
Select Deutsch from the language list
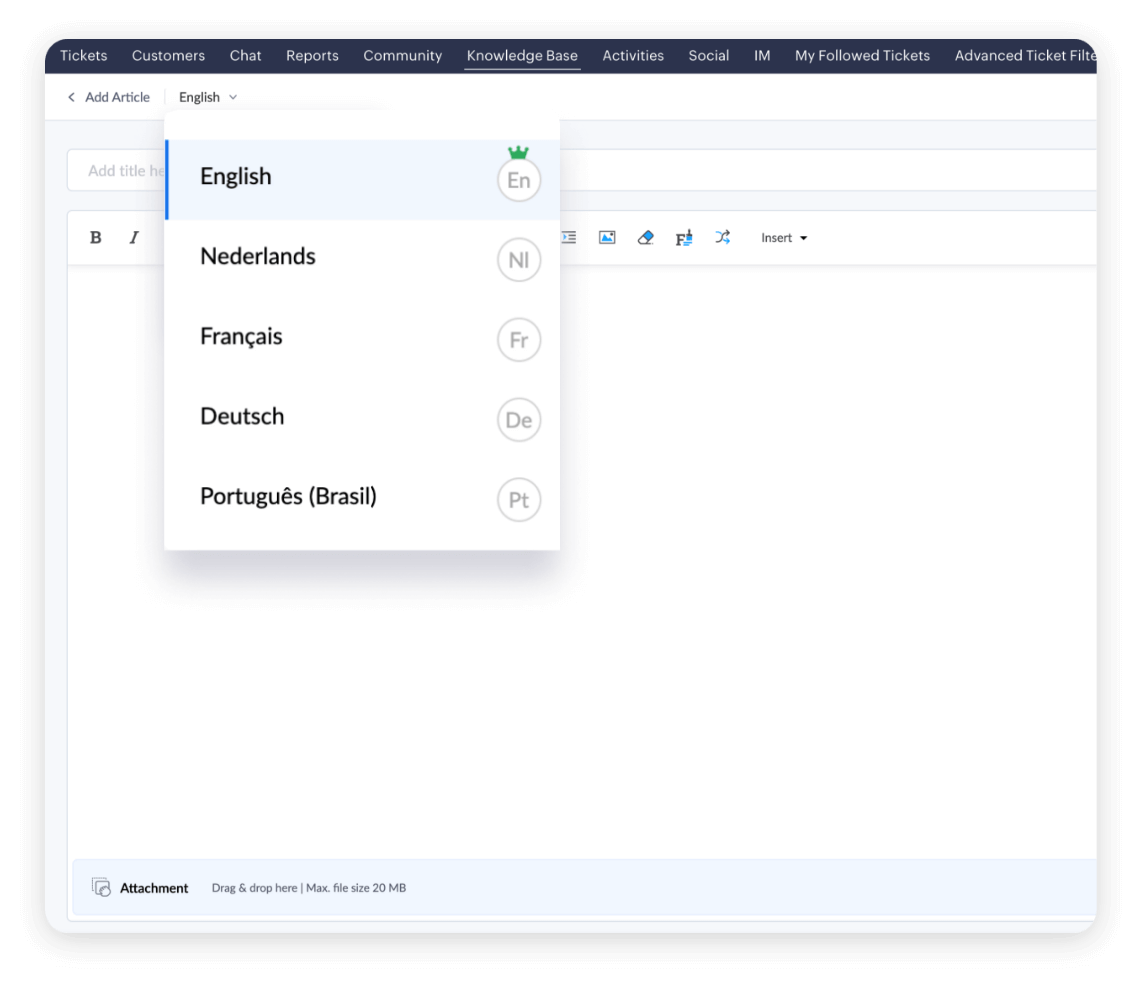click(x=242, y=417)
